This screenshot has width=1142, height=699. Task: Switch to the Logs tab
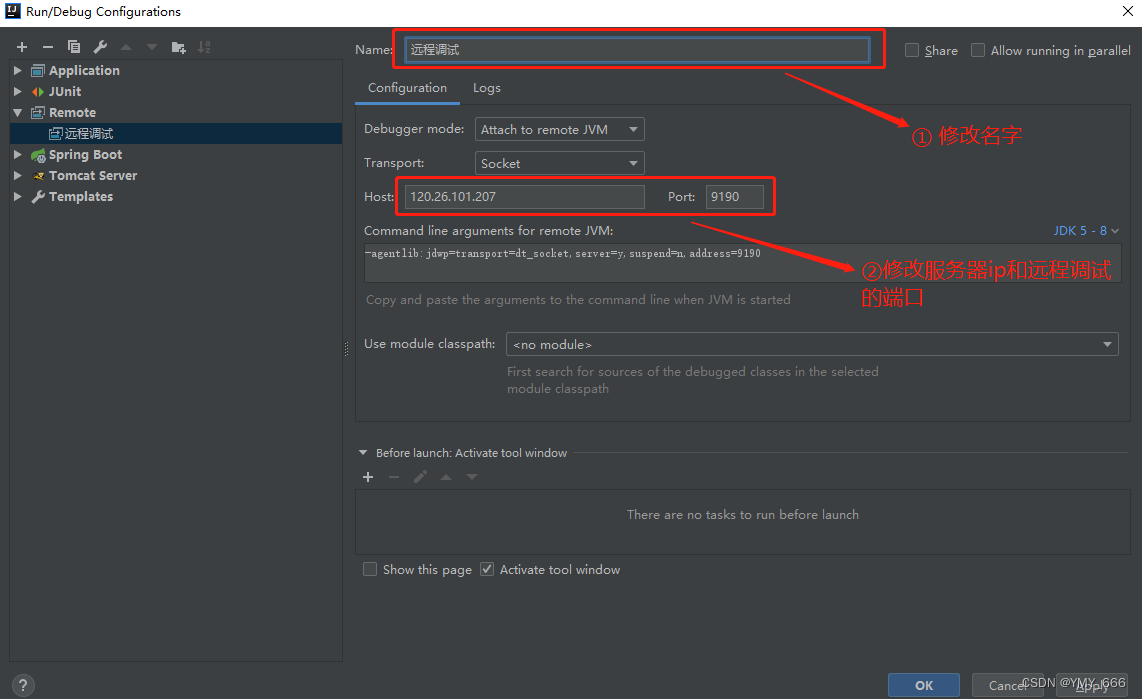coord(487,88)
